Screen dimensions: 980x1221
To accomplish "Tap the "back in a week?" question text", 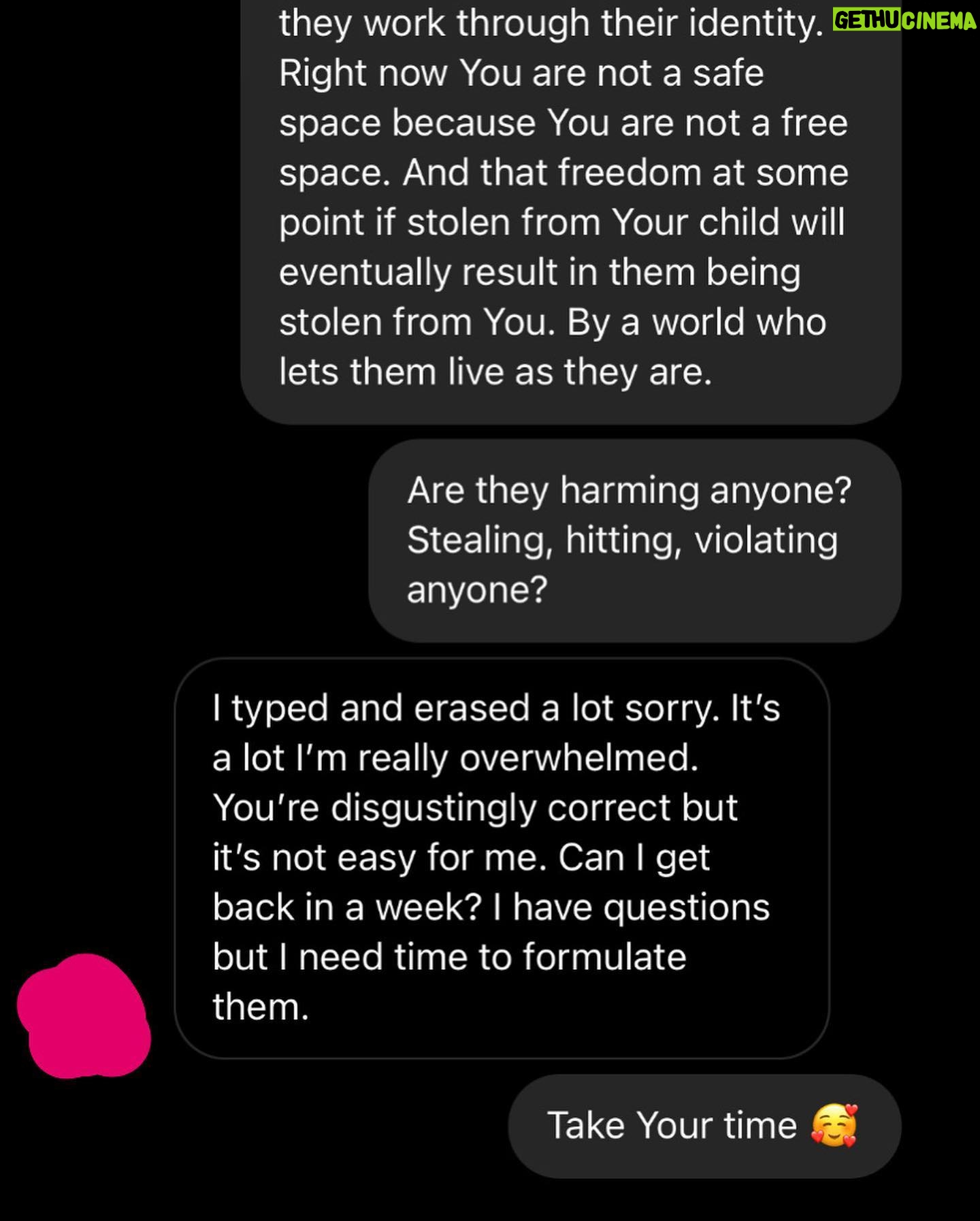I will tap(347, 907).
